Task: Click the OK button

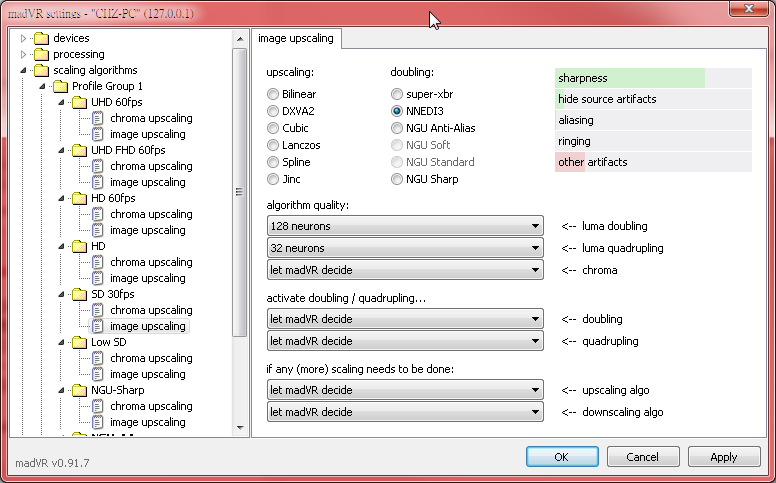Action: coord(562,457)
